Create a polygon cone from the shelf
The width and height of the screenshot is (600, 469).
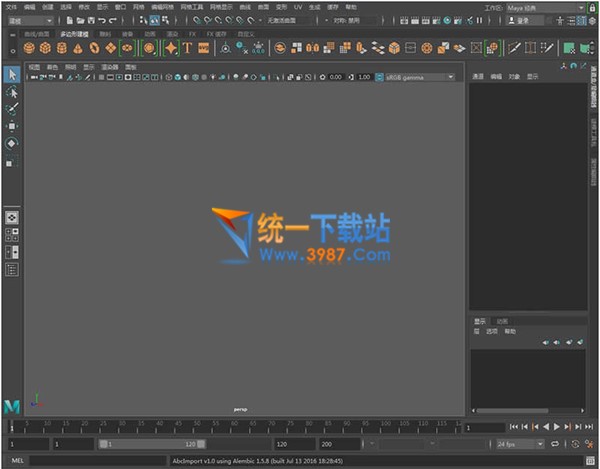(78, 48)
